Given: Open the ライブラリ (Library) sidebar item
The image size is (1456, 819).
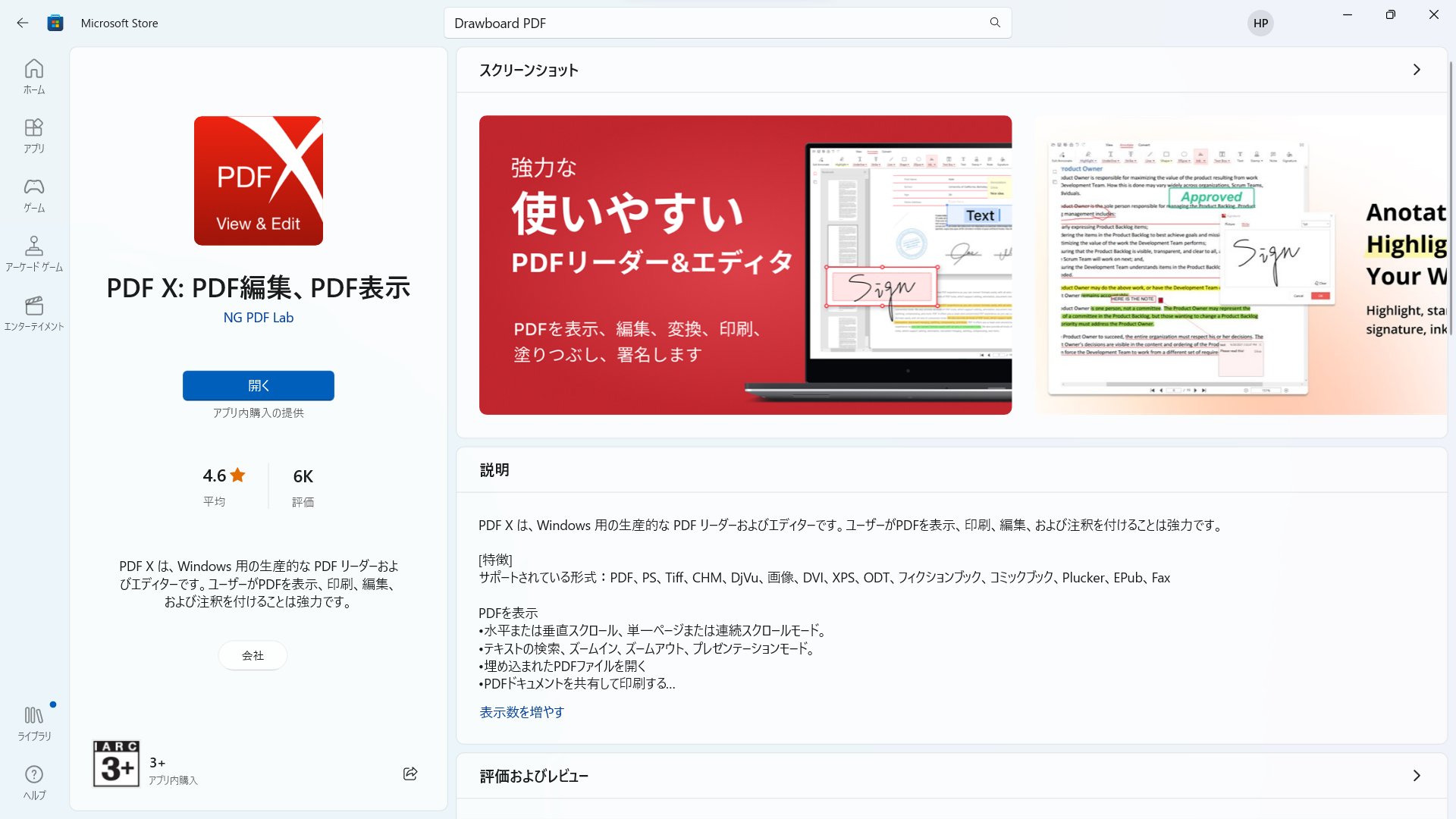Looking at the screenshot, I should click(x=34, y=723).
